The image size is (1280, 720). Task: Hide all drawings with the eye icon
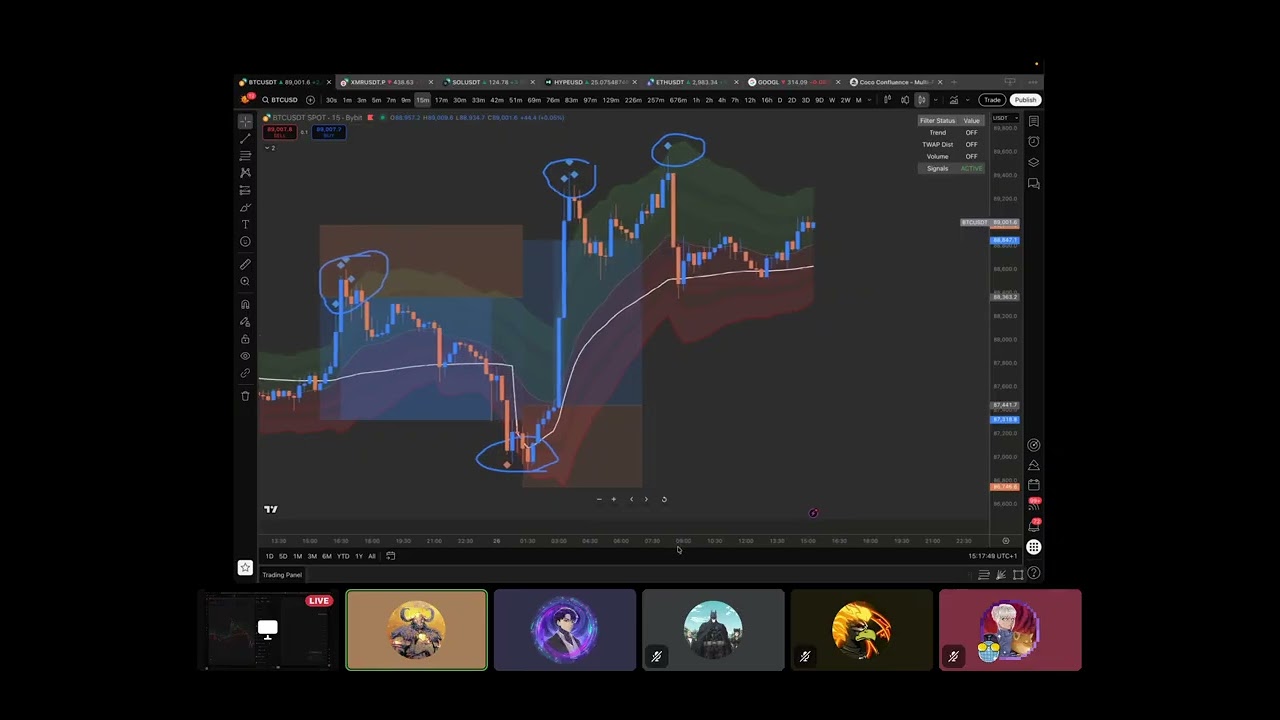click(x=245, y=356)
